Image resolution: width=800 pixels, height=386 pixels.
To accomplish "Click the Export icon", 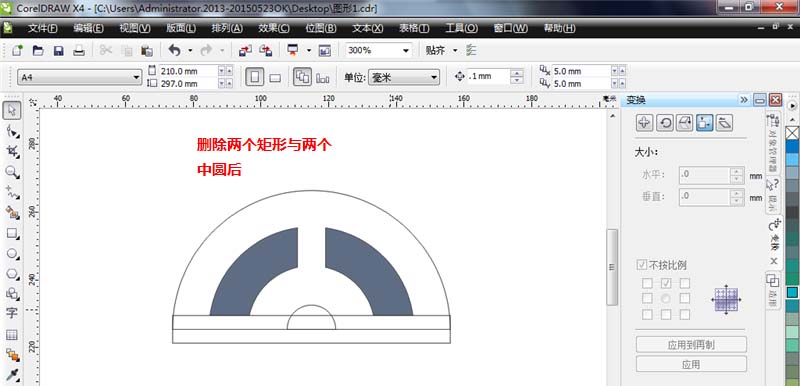I will click(x=265, y=50).
